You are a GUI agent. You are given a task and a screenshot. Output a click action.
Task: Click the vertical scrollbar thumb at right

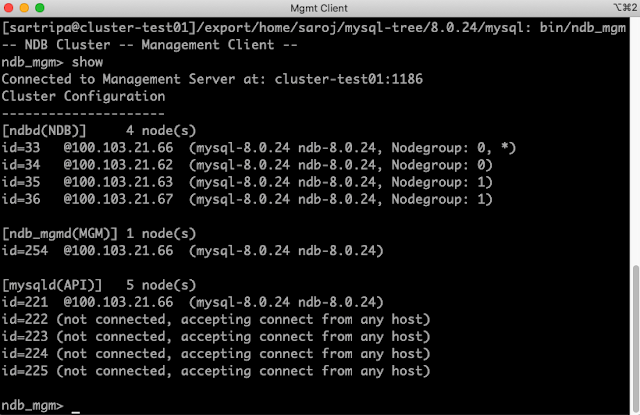[x=636, y=338]
